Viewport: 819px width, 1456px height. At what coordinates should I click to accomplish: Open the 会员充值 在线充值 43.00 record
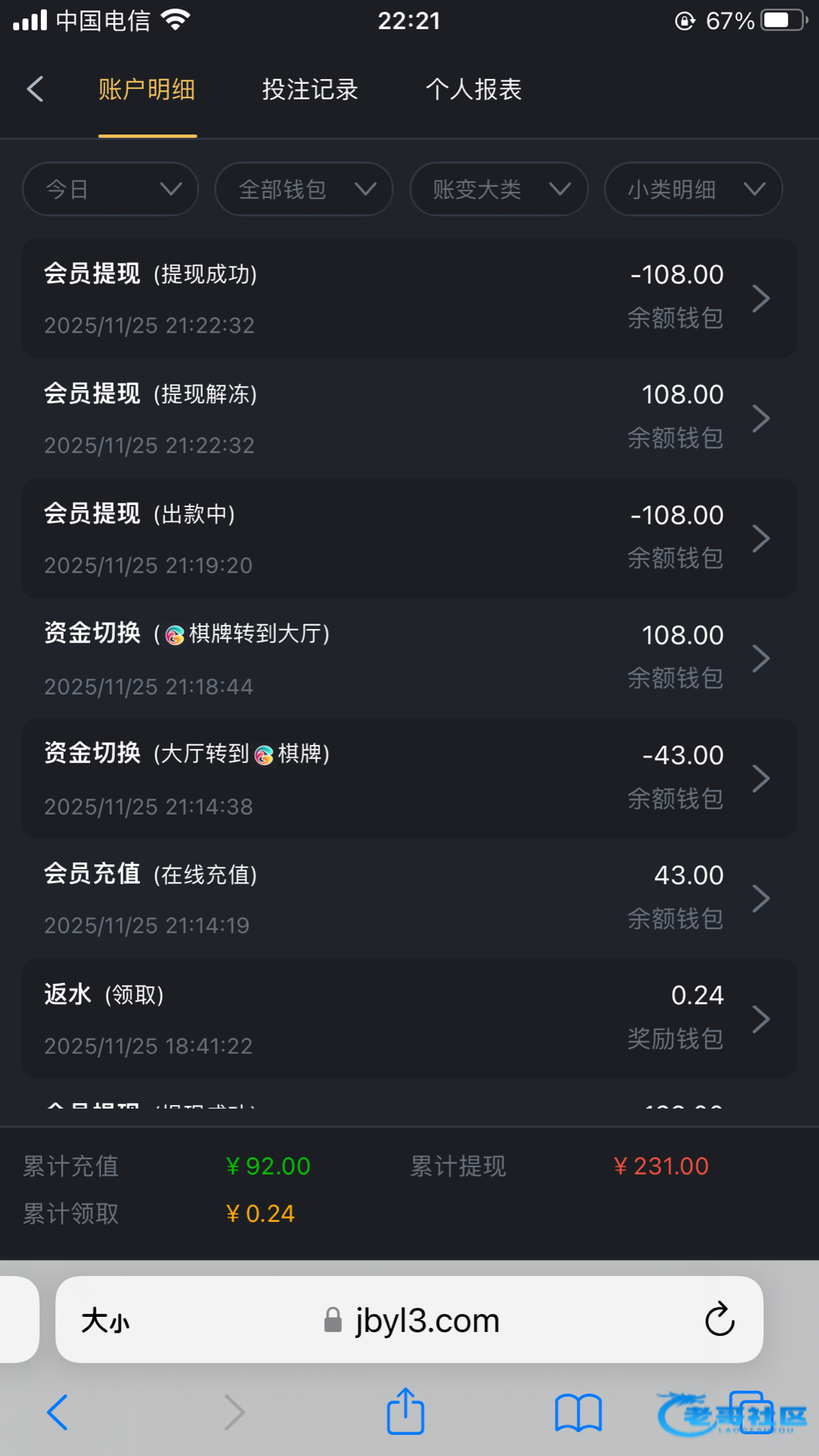coord(409,898)
